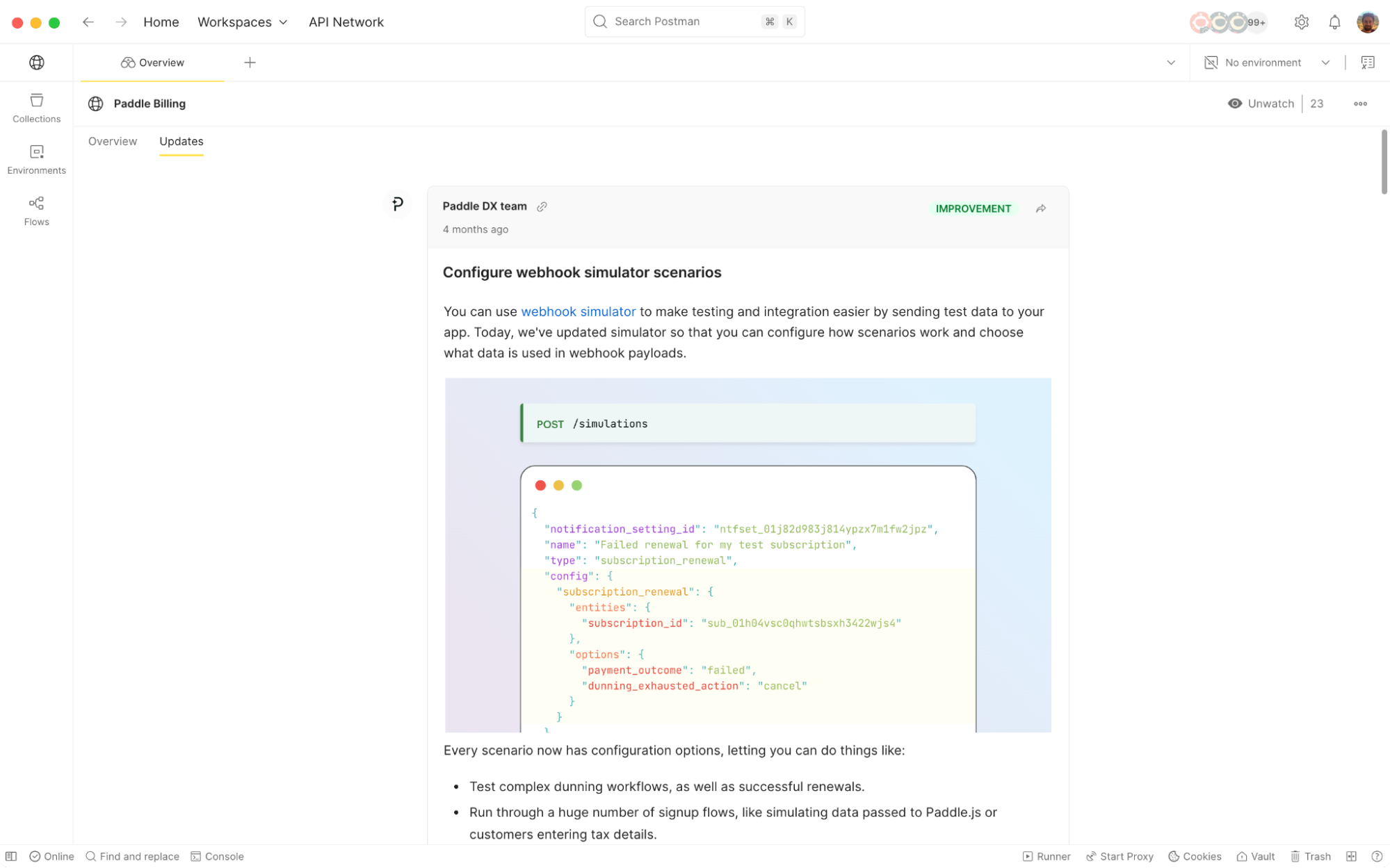Open the API Network menu item

[x=346, y=22]
